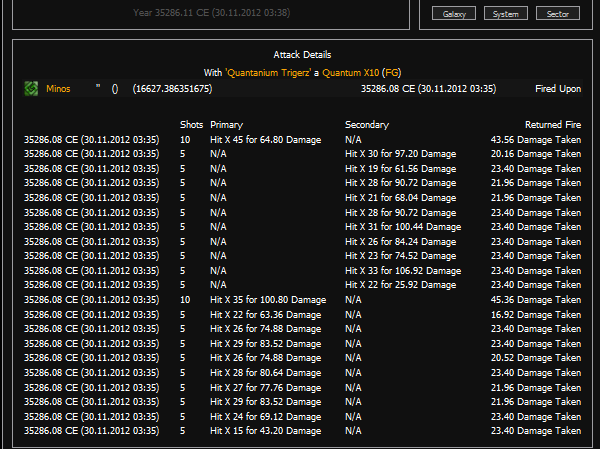Select 'Hit X 22 for 25.92 Damage' entry

coord(401,285)
